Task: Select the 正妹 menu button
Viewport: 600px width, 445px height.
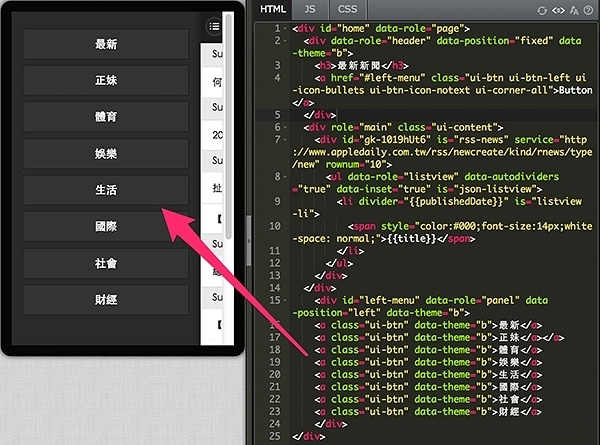Action: click(x=105, y=81)
